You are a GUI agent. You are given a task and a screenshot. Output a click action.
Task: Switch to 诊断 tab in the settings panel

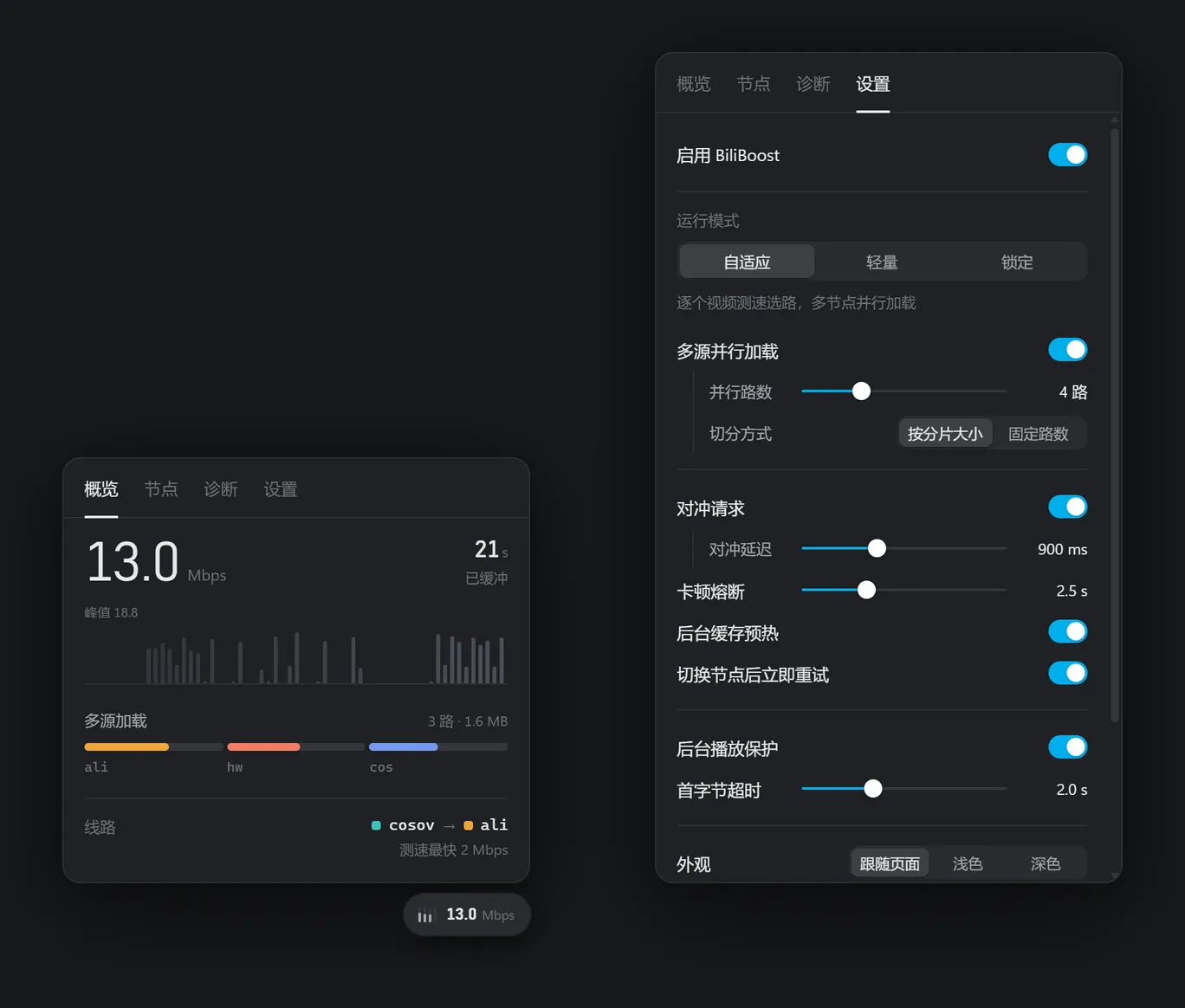tap(813, 84)
